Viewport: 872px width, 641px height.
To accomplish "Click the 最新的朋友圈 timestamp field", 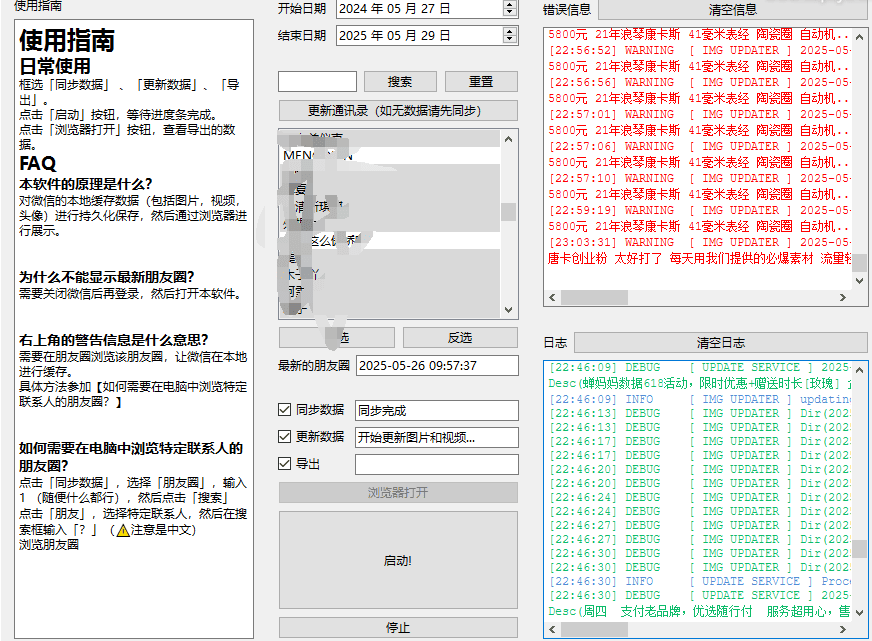I will (437, 365).
